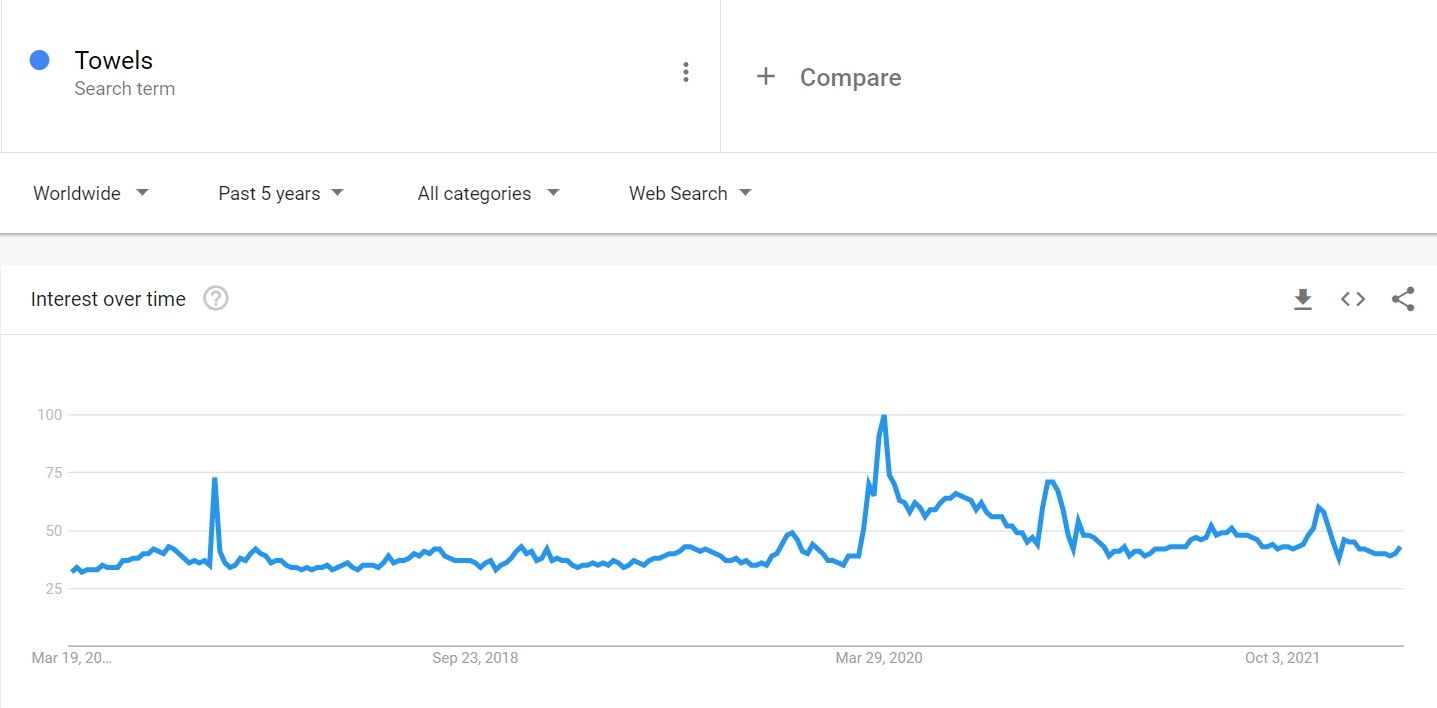Click the peak point near Mar 29, 2020
This screenshot has height=708, width=1437.
pyautogui.click(x=884, y=414)
